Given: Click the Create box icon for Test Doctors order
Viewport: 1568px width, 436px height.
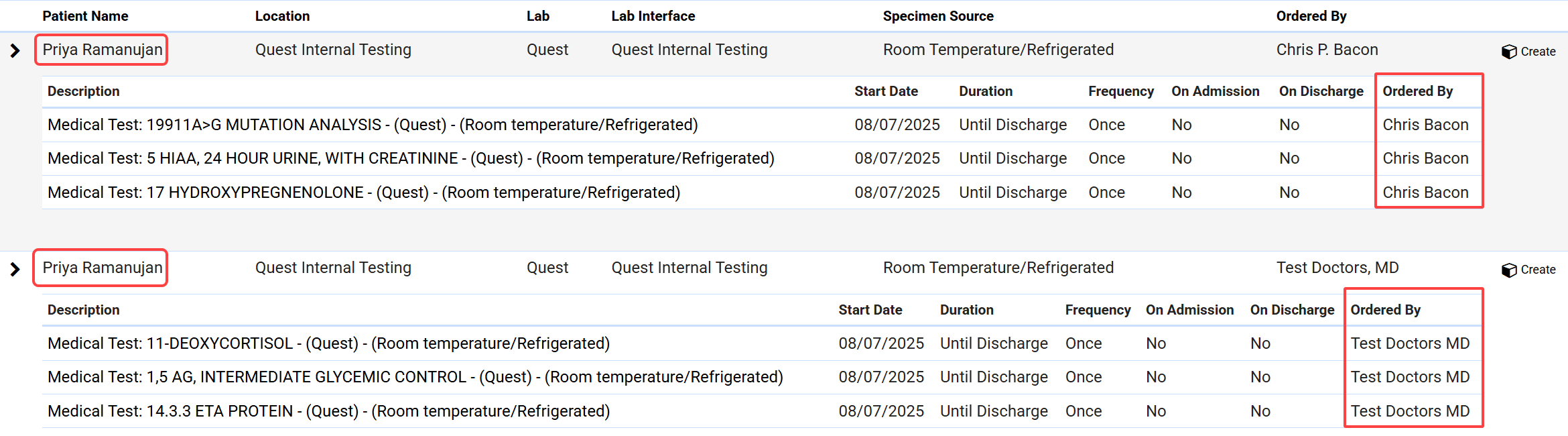Looking at the screenshot, I should [1509, 270].
